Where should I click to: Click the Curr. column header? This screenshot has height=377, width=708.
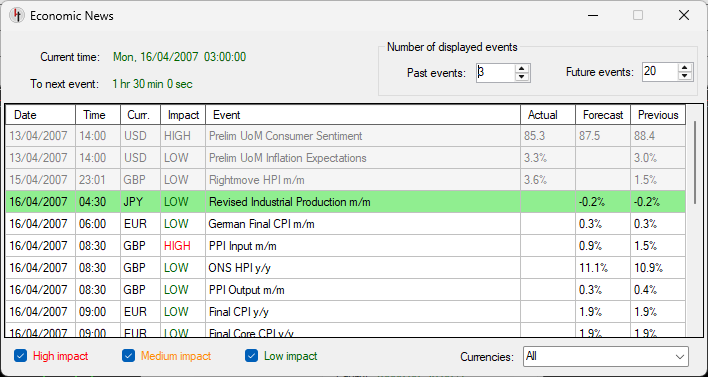click(140, 115)
